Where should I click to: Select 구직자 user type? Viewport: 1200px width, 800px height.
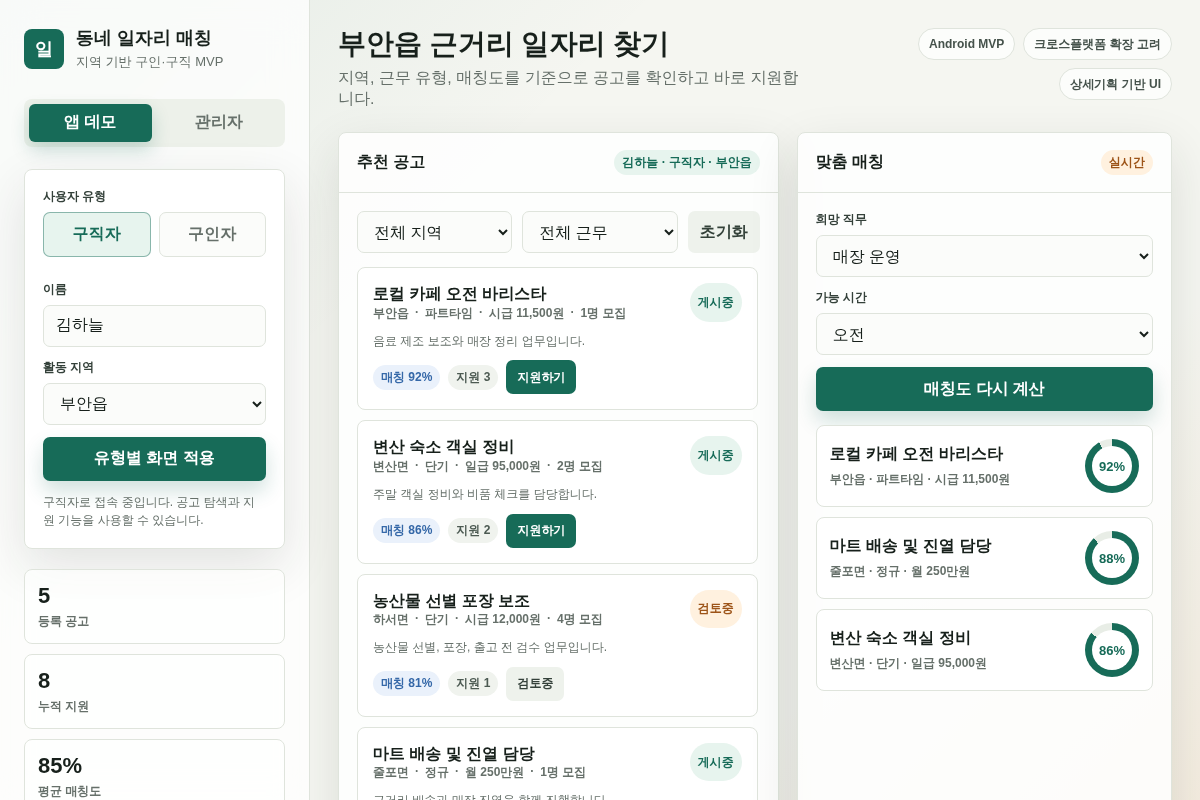[x=97, y=234]
